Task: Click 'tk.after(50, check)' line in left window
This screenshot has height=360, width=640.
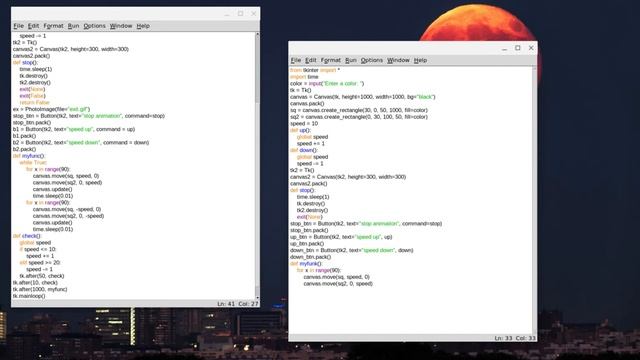Action: (42, 276)
